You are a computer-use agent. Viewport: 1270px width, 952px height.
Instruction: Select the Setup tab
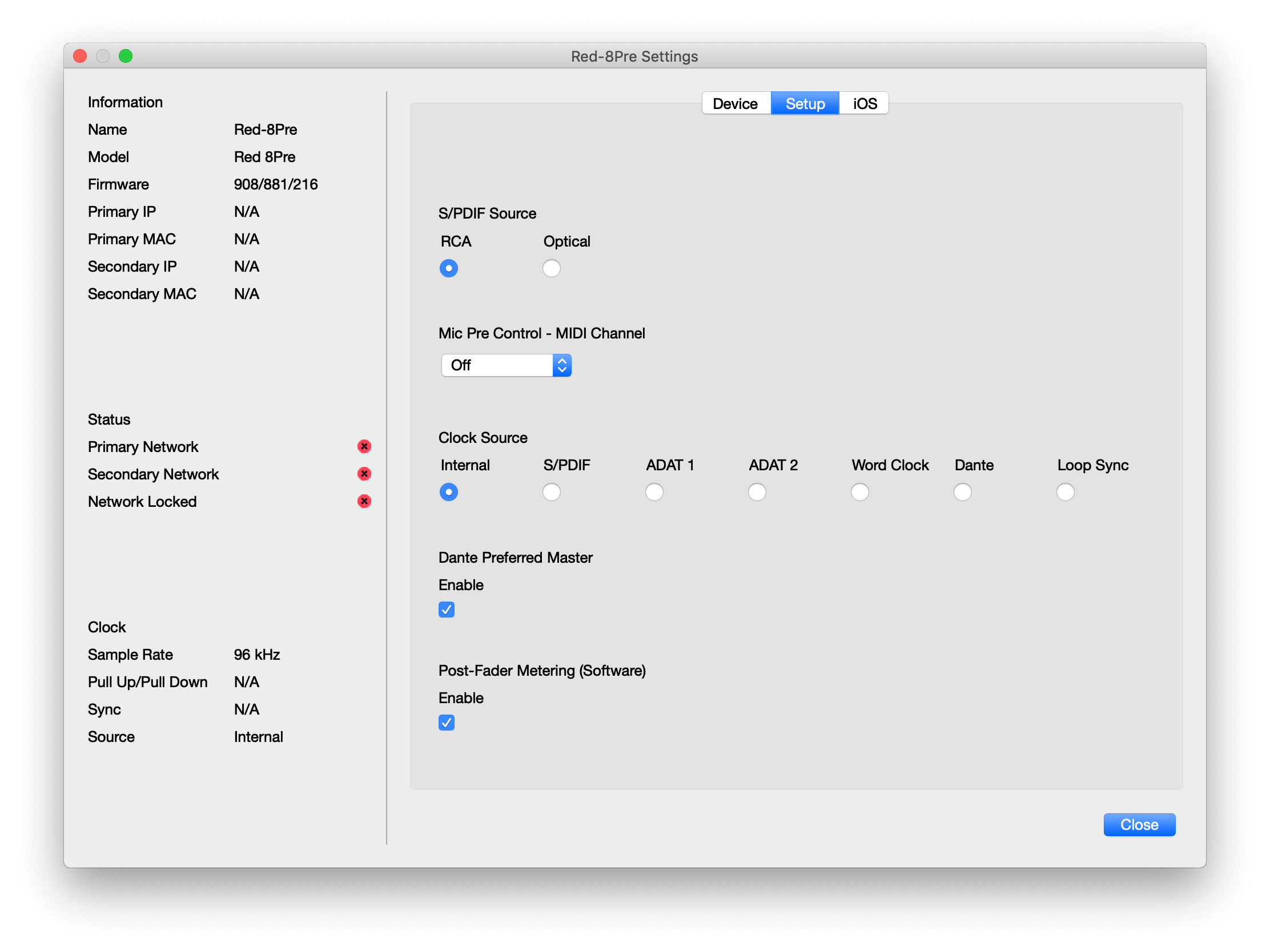pyautogui.click(x=805, y=104)
